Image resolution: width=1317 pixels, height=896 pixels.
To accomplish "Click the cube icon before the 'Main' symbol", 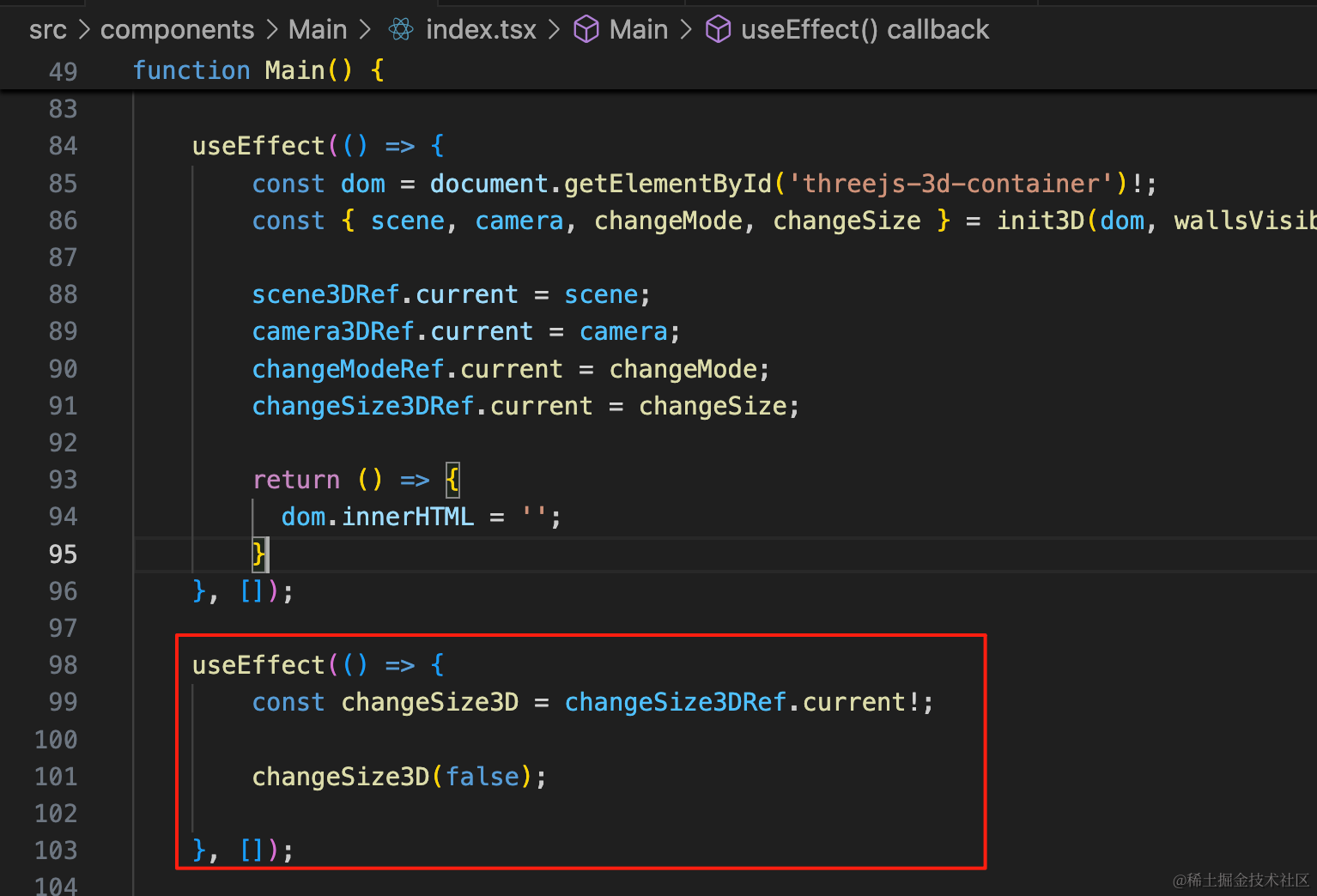I will click(586, 30).
